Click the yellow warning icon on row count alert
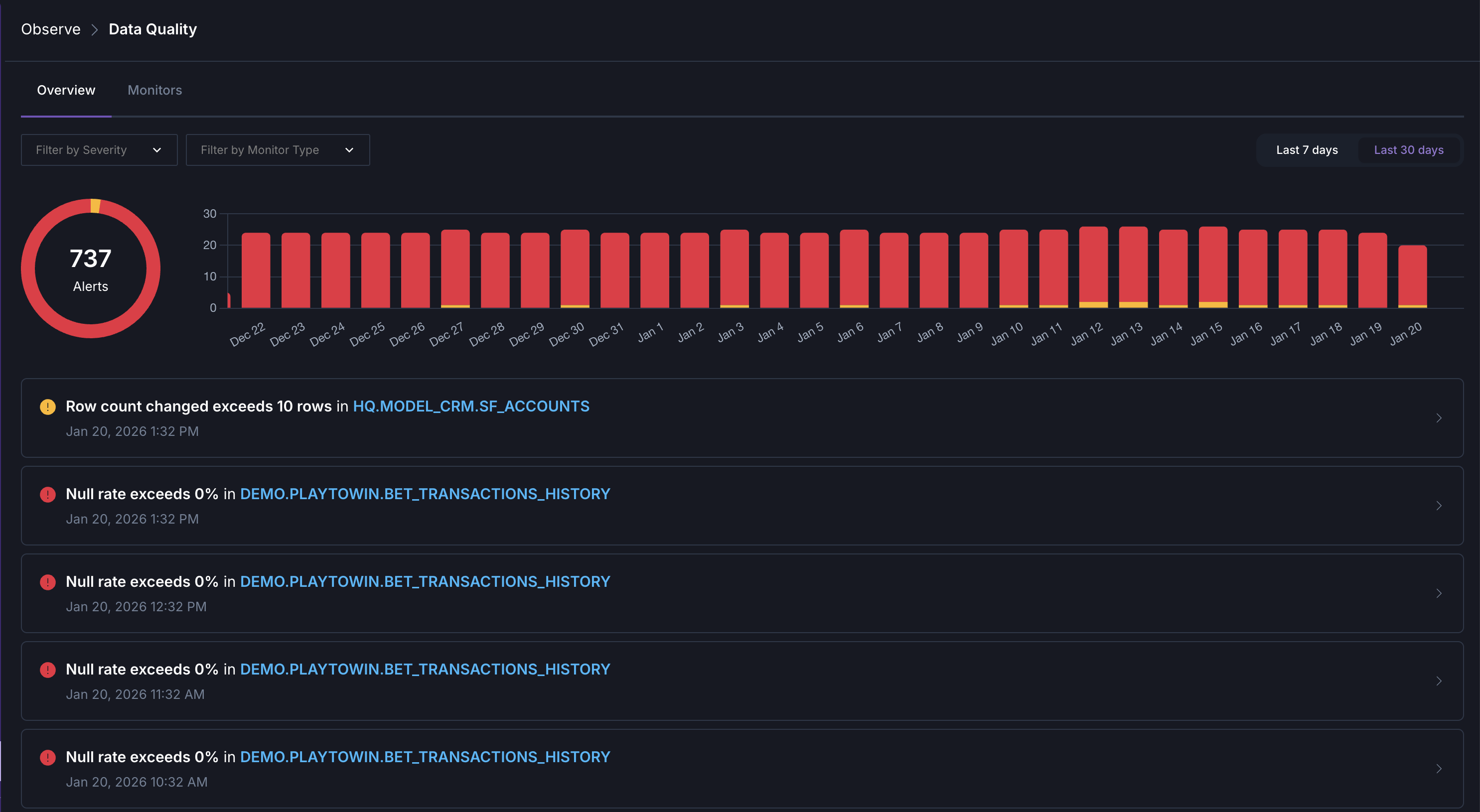Screen dimensions: 1480x812 [x=48, y=407]
